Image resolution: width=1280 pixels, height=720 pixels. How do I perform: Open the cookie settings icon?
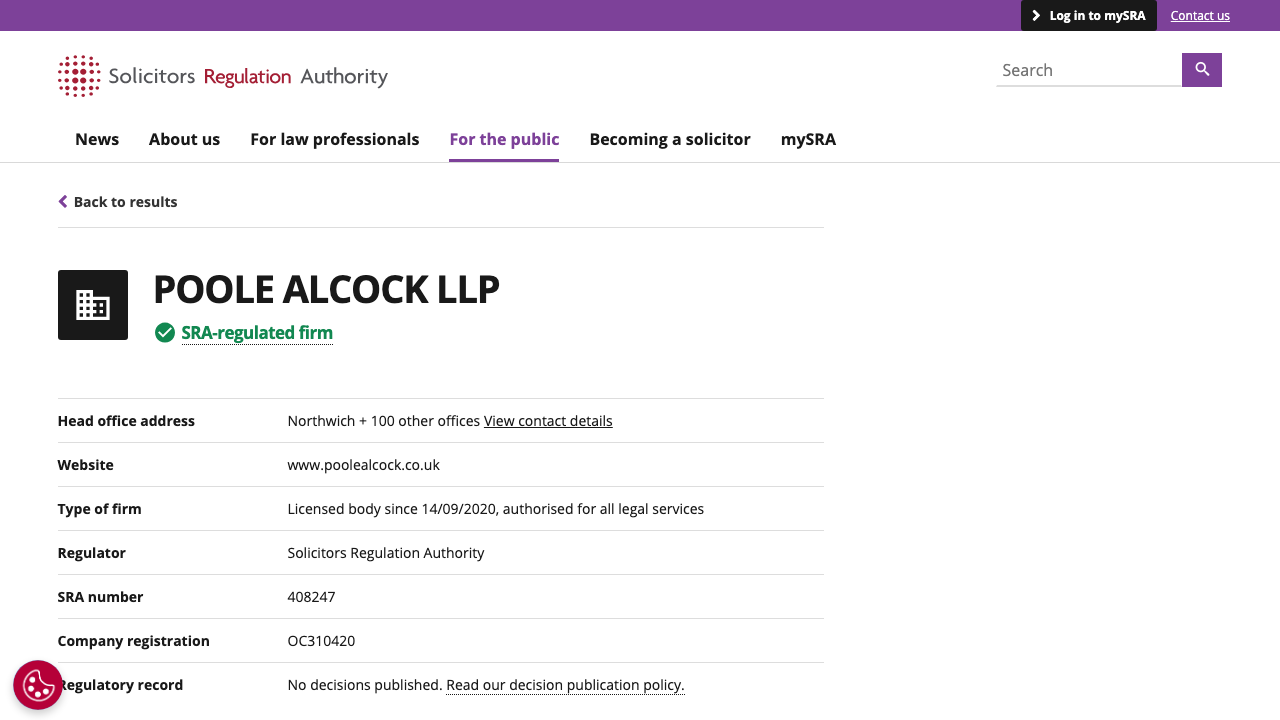[38, 685]
